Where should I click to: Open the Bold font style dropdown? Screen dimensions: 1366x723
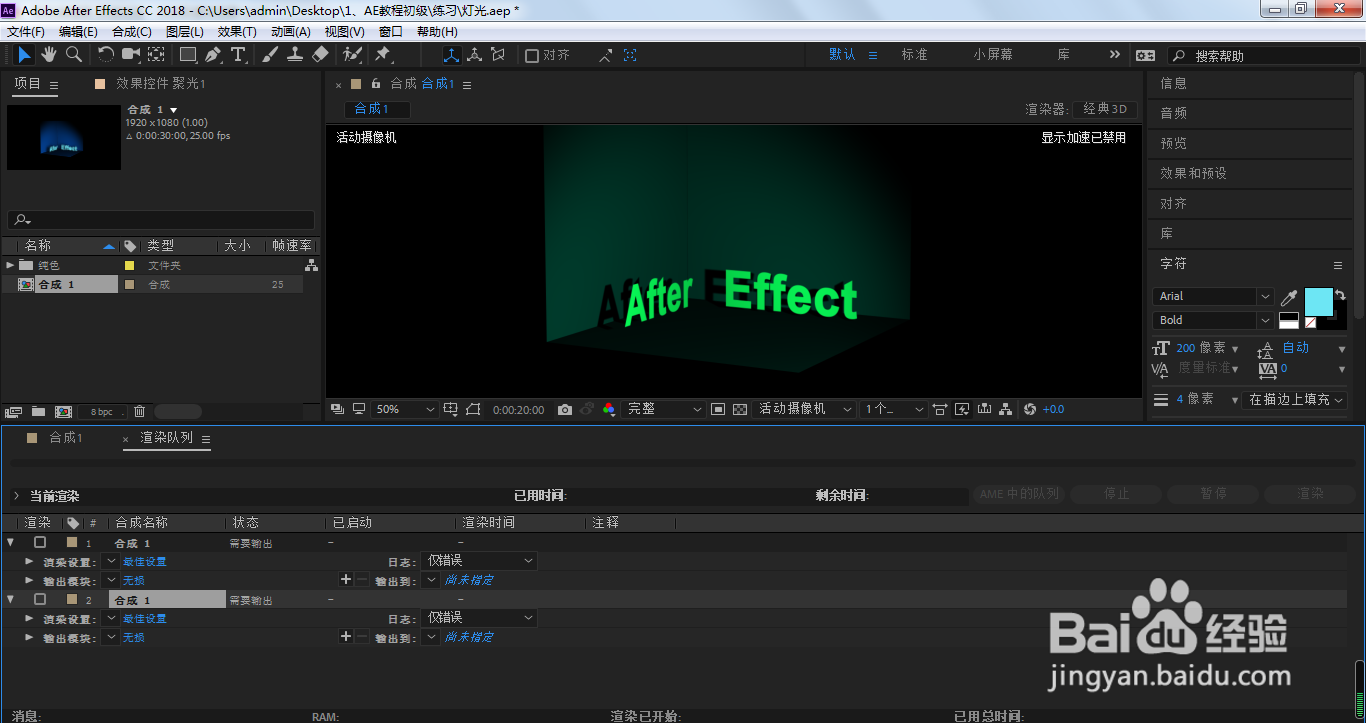click(x=1213, y=321)
